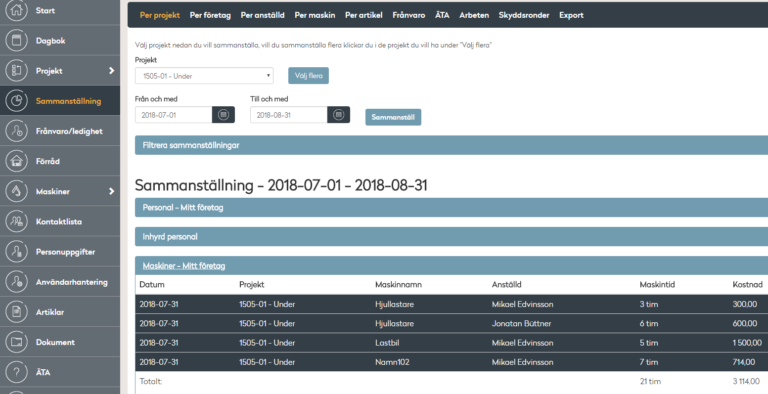Click the Från och med date field
Image resolution: width=768 pixels, height=394 pixels.
(173, 115)
